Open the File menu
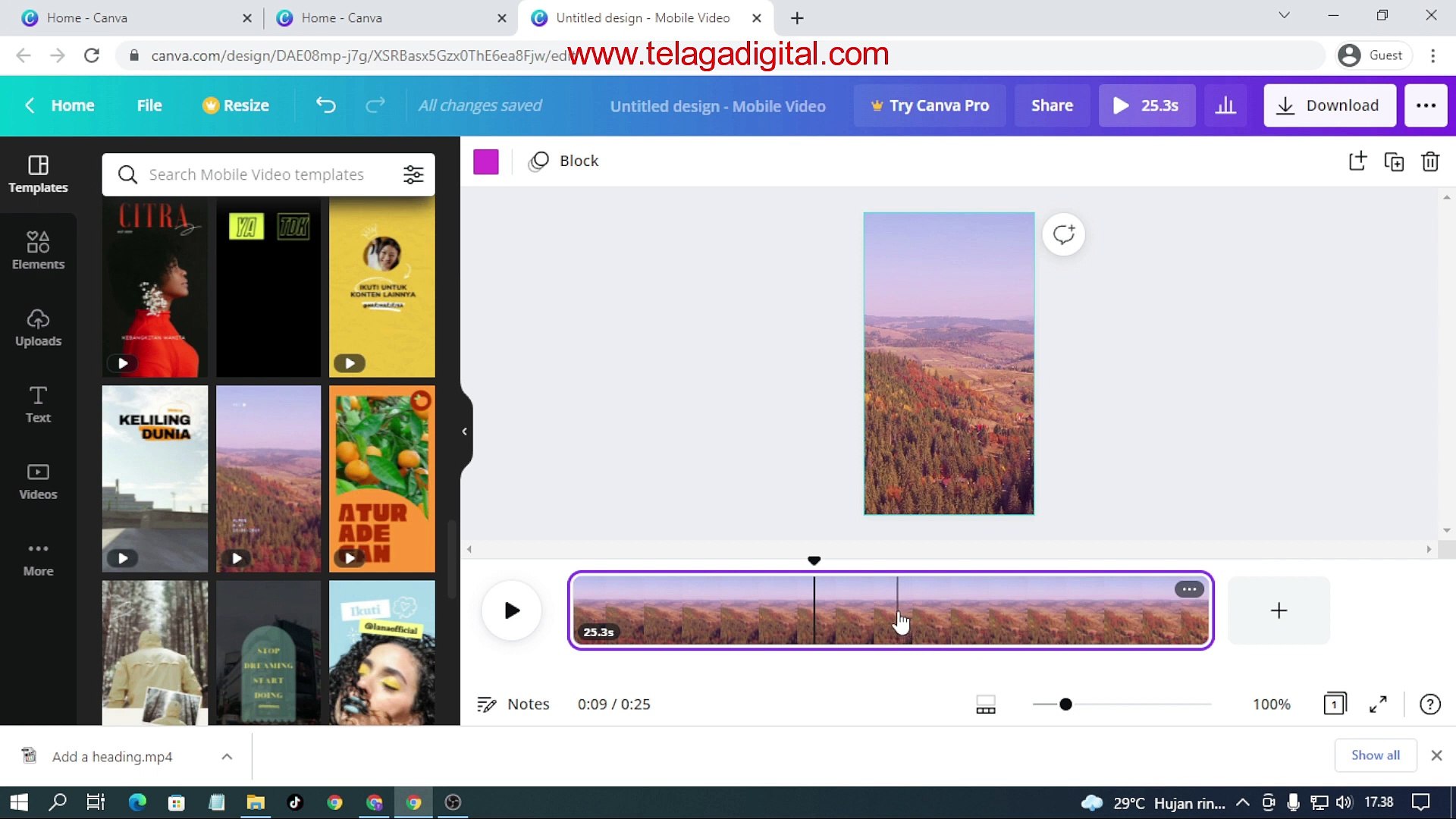Viewport: 1456px width, 819px height. point(149,105)
